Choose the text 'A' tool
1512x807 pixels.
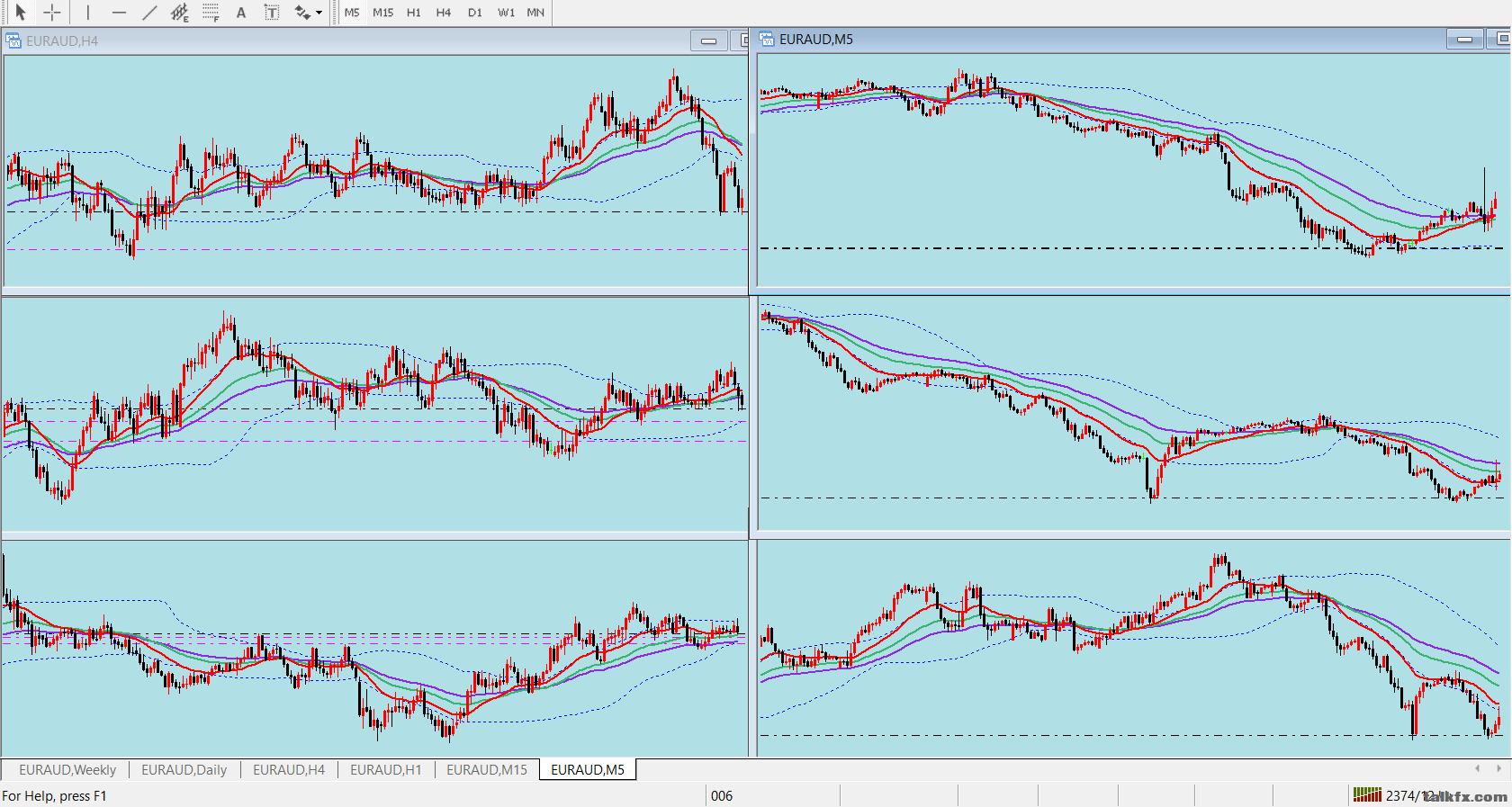click(x=241, y=13)
